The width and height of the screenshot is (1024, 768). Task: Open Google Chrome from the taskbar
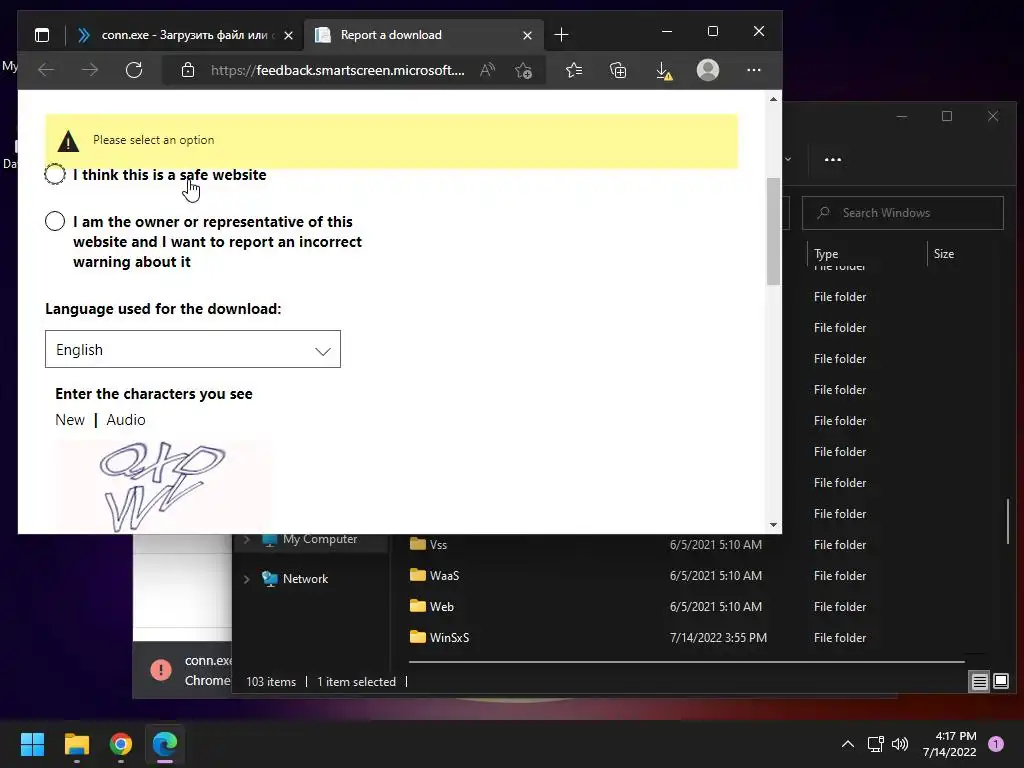[x=121, y=744]
